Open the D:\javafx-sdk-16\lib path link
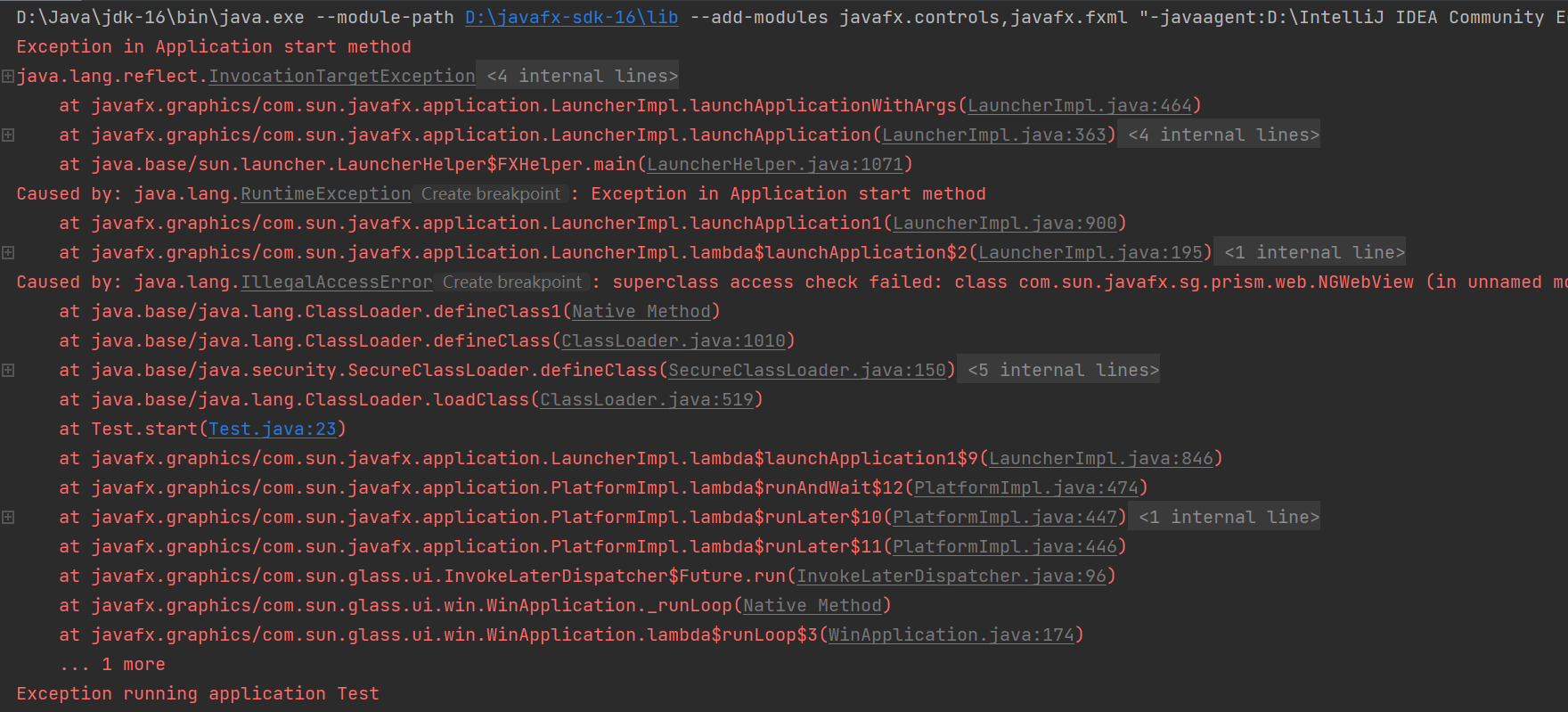Viewport: 1568px width, 712px height. [572, 18]
